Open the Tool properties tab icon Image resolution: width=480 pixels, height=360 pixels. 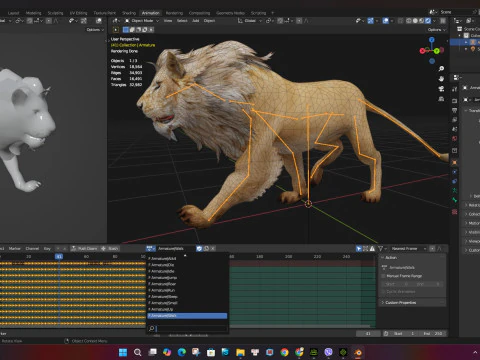[x=454, y=89]
